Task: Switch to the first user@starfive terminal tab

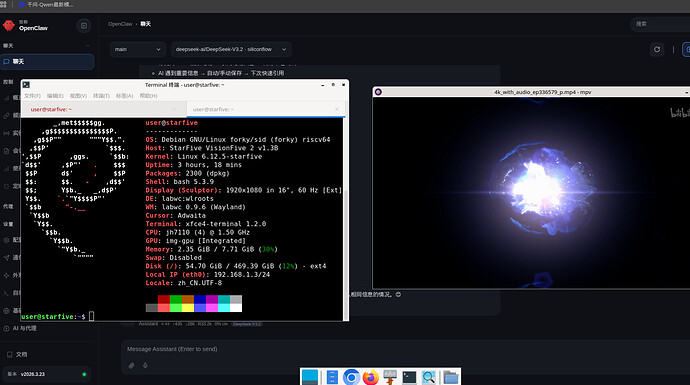Action: point(104,109)
